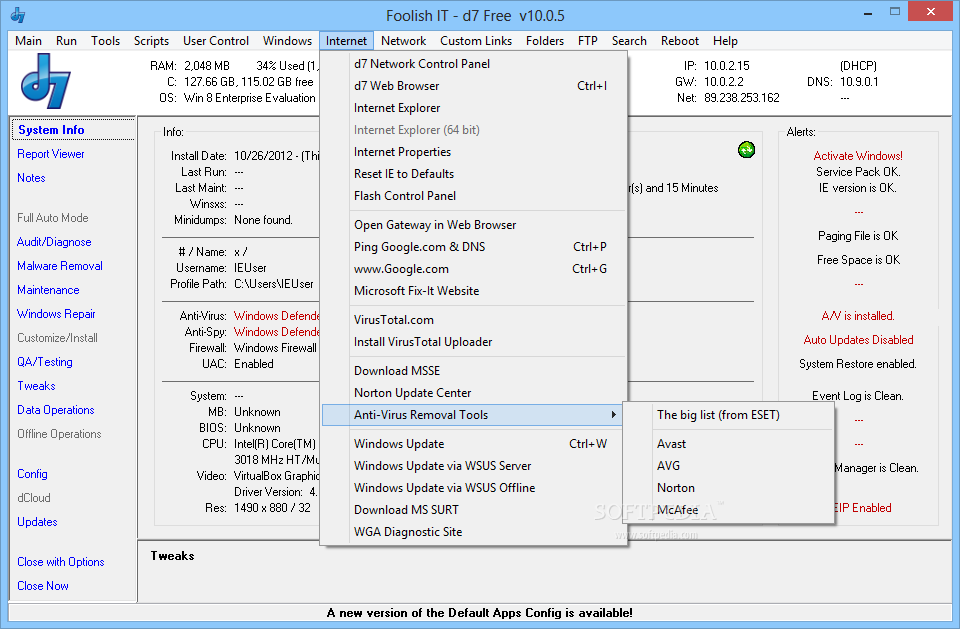
Task: Close the open Internet menu
Action: [346, 40]
